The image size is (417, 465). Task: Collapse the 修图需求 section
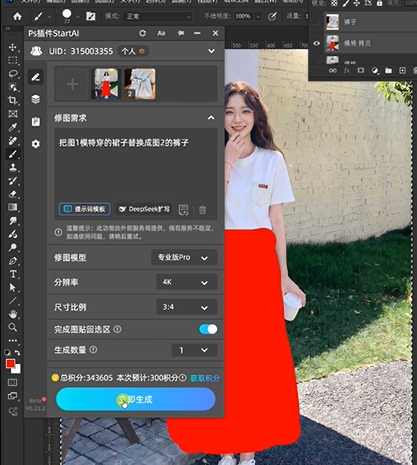click(211, 118)
